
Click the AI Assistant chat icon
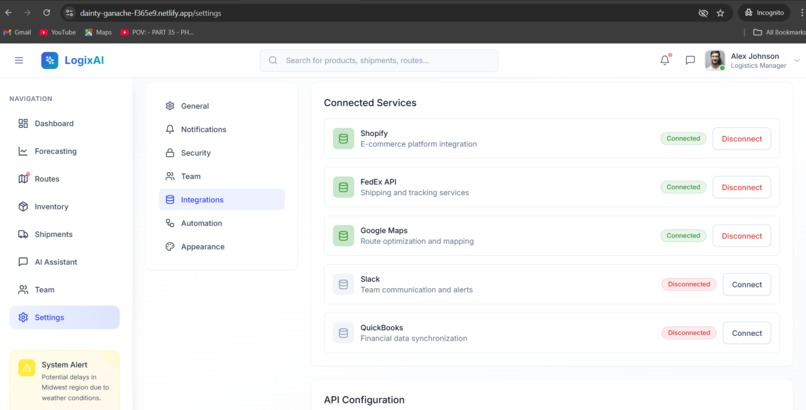[23, 262]
